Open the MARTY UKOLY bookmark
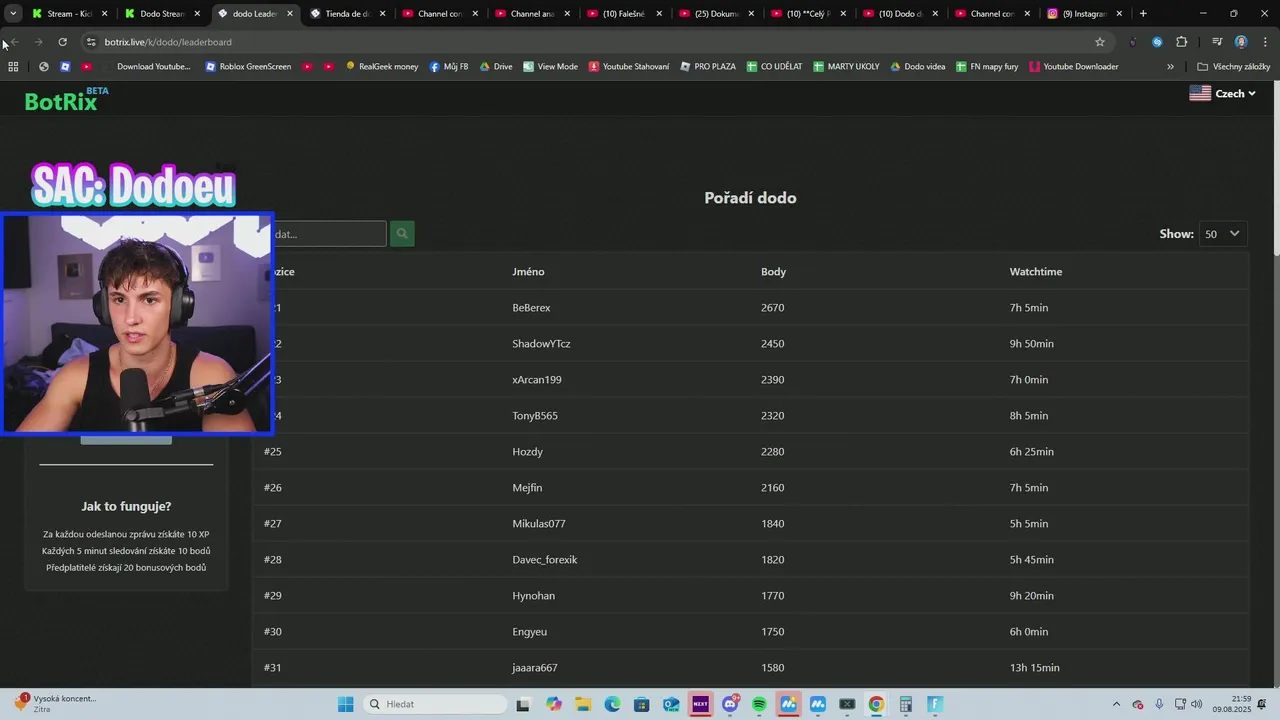Viewport: 1280px width, 720px height. (846, 67)
